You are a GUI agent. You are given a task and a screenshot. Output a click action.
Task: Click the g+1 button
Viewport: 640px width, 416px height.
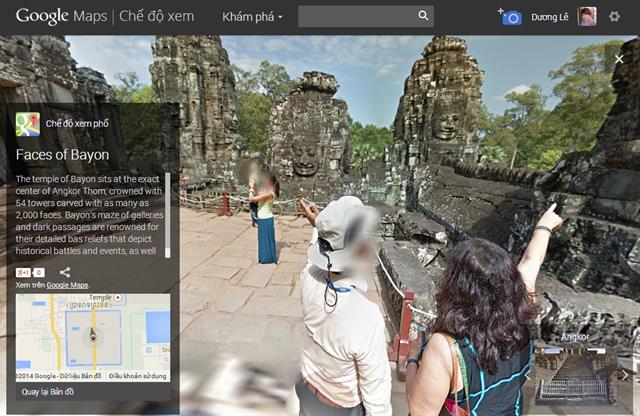coord(23,272)
